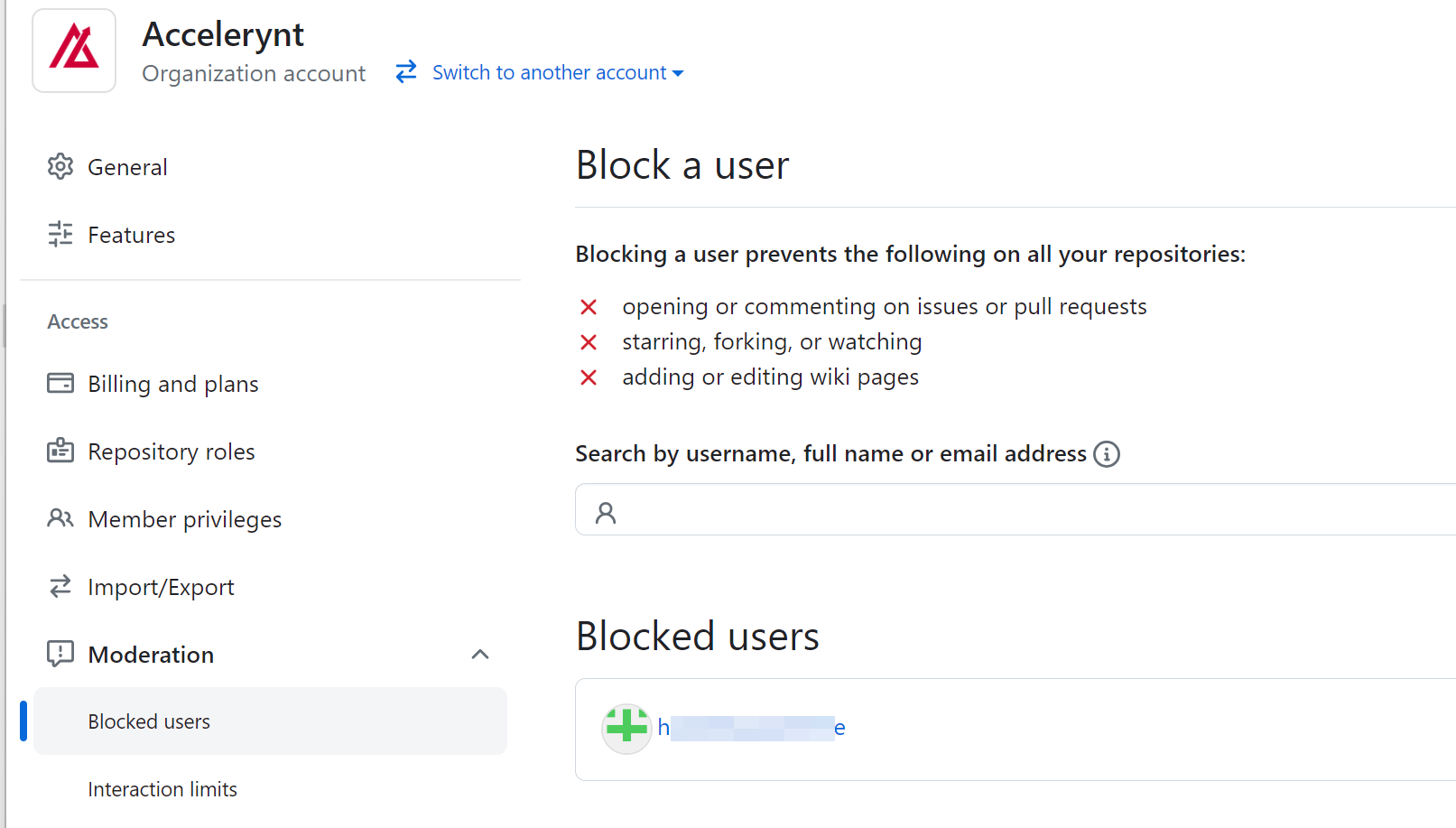This screenshot has height=828, width=1456.
Task: Click 'Organization account' subtitle text
Action: pos(254,73)
